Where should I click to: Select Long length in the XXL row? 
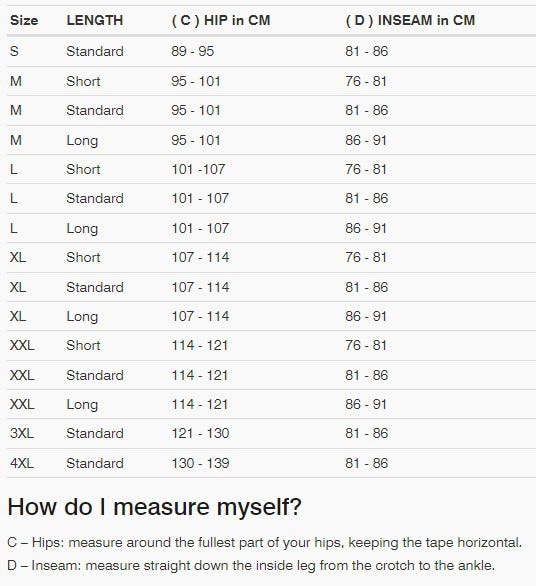tap(82, 405)
